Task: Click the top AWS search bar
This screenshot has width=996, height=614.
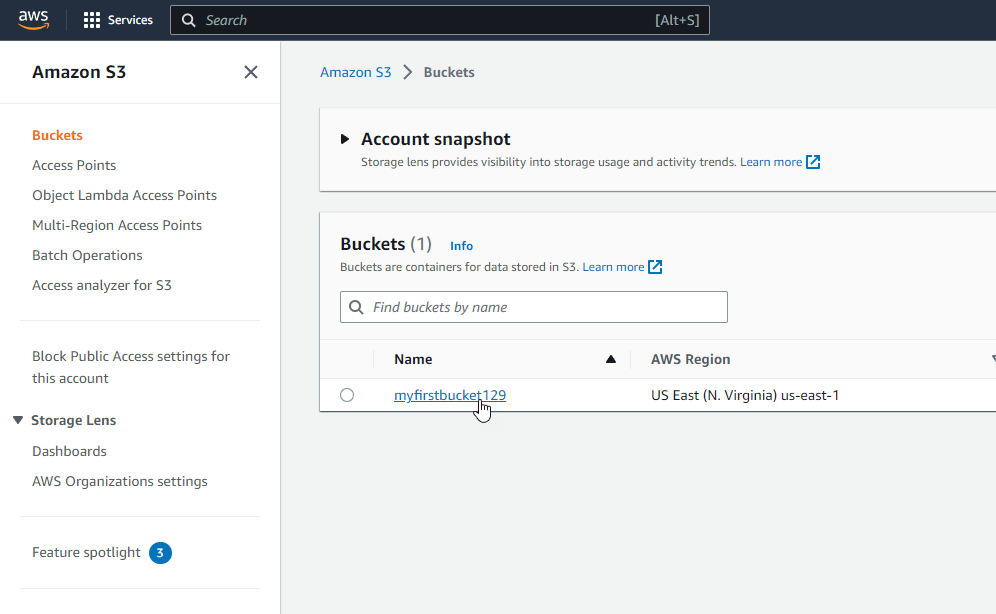Action: tap(440, 20)
